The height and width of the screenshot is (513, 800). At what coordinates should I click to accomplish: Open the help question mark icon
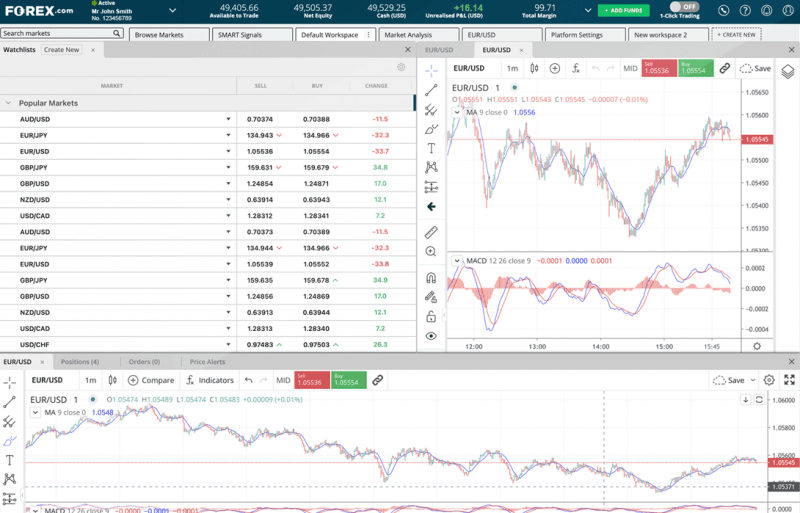coord(745,10)
